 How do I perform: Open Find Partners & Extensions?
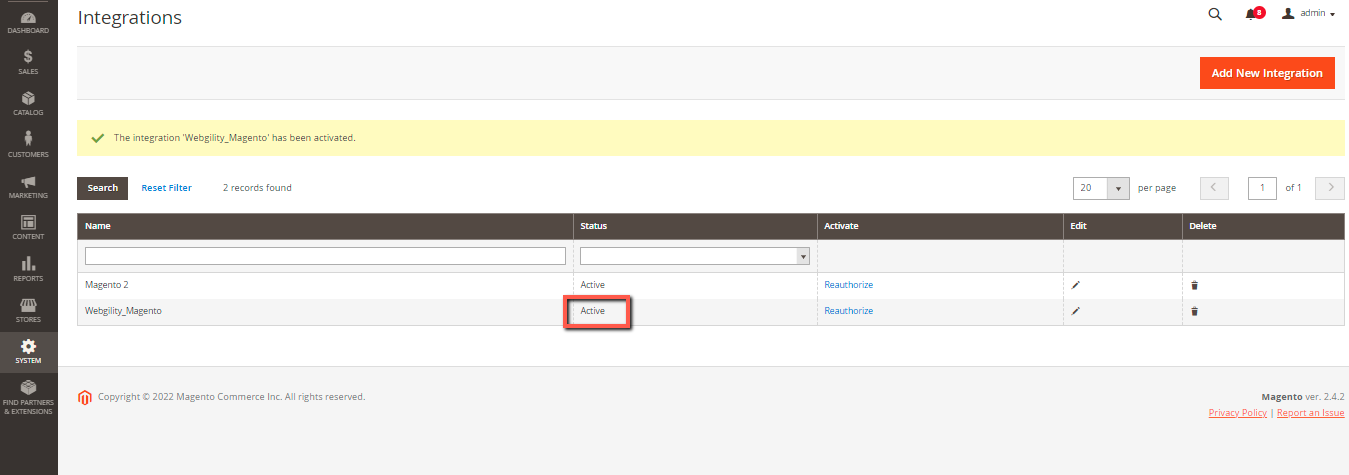pos(28,397)
